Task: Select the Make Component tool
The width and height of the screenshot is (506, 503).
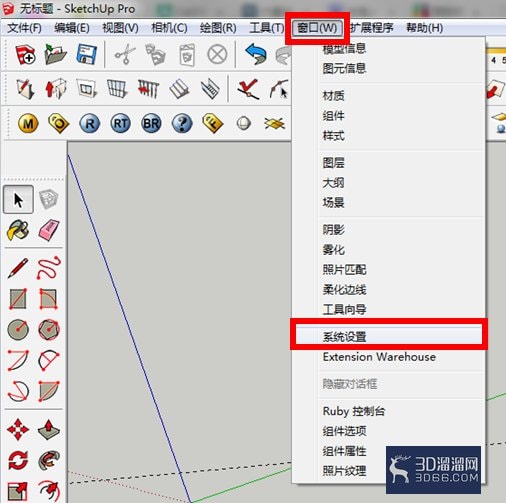Action: pyautogui.click(x=49, y=199)
